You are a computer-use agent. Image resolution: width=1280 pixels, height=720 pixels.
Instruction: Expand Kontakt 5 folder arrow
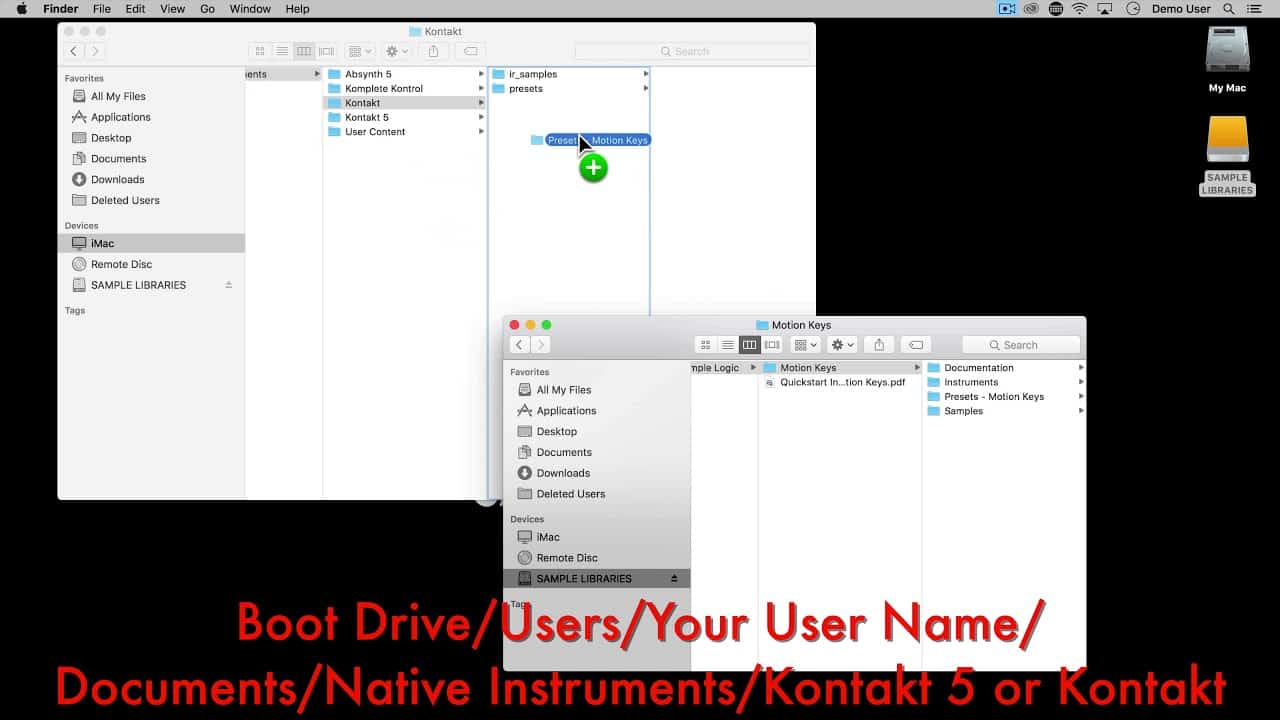481,117
